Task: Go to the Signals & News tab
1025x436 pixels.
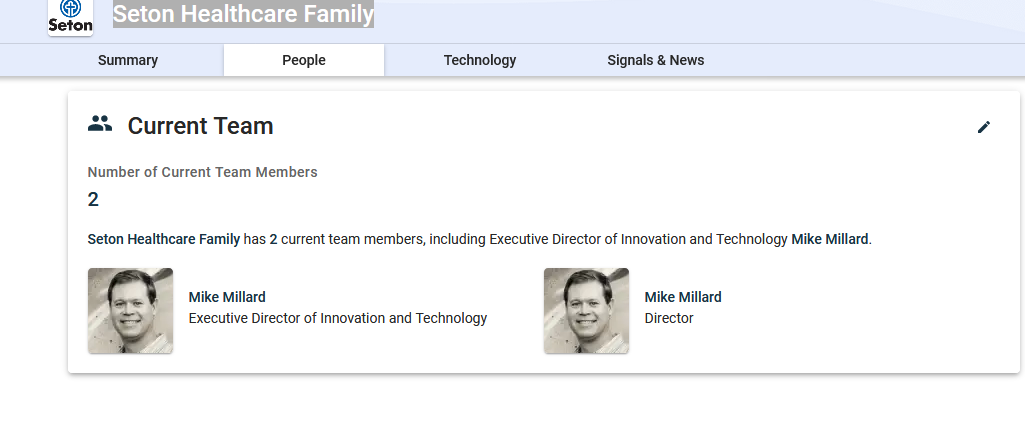Action: 656,60
